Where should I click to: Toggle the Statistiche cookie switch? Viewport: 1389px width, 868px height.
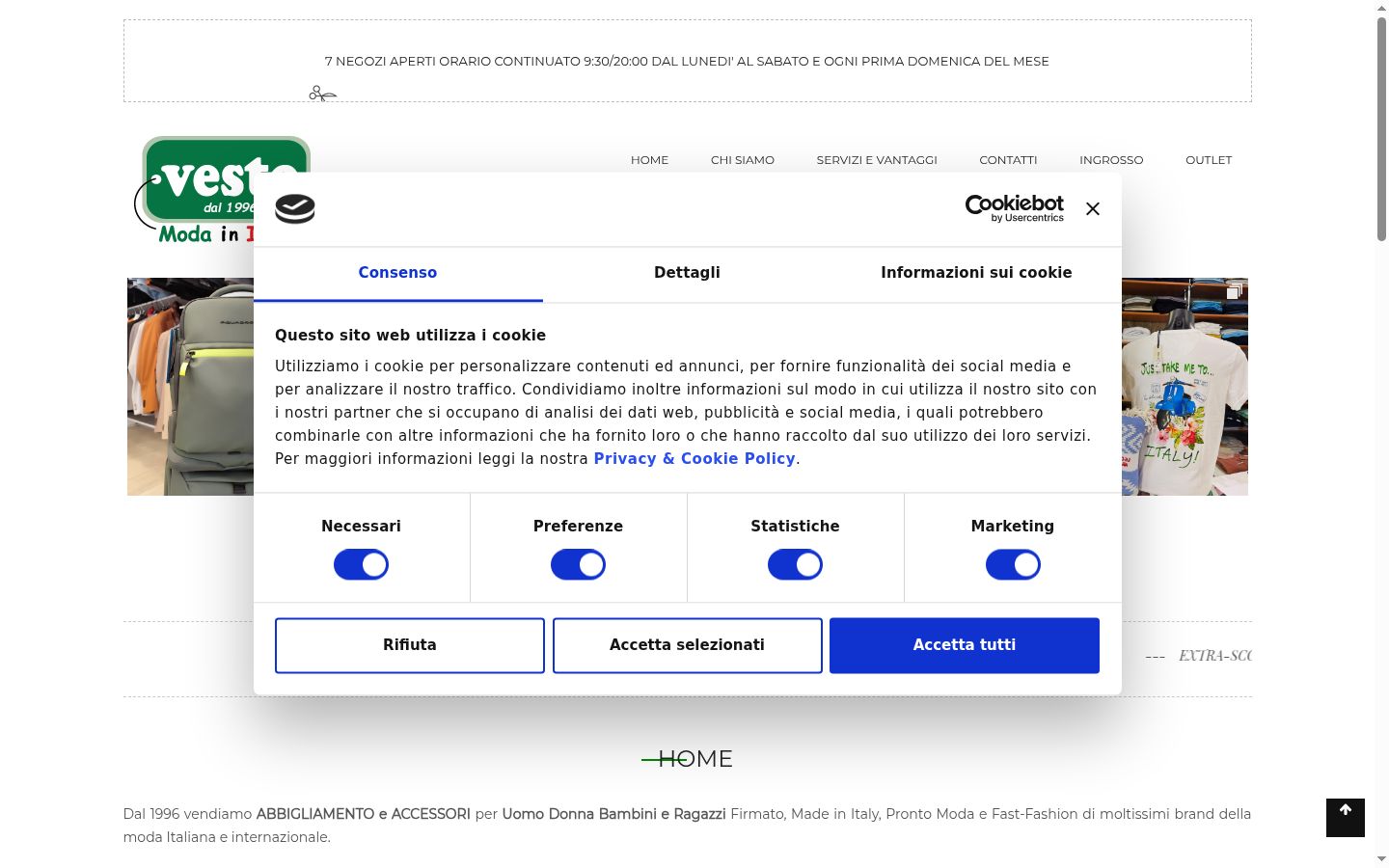tap(795, 565)
